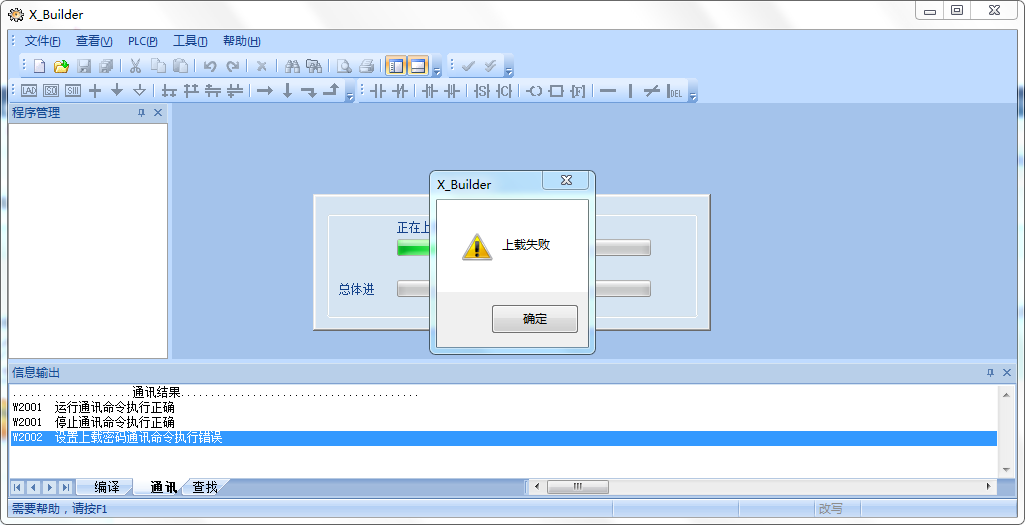1025x525 pixels.
Task: Insert the function block [F] element
Action: point(578,91)
